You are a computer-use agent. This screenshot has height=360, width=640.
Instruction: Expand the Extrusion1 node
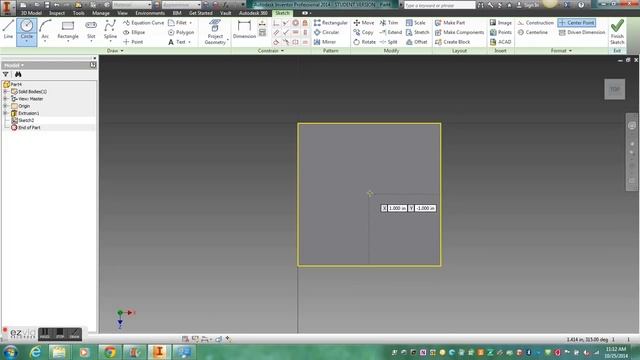[6, 113]
